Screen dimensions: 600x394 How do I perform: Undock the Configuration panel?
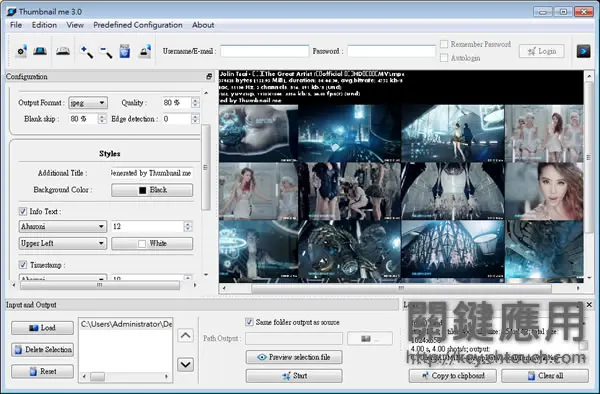tap(209, 77)
